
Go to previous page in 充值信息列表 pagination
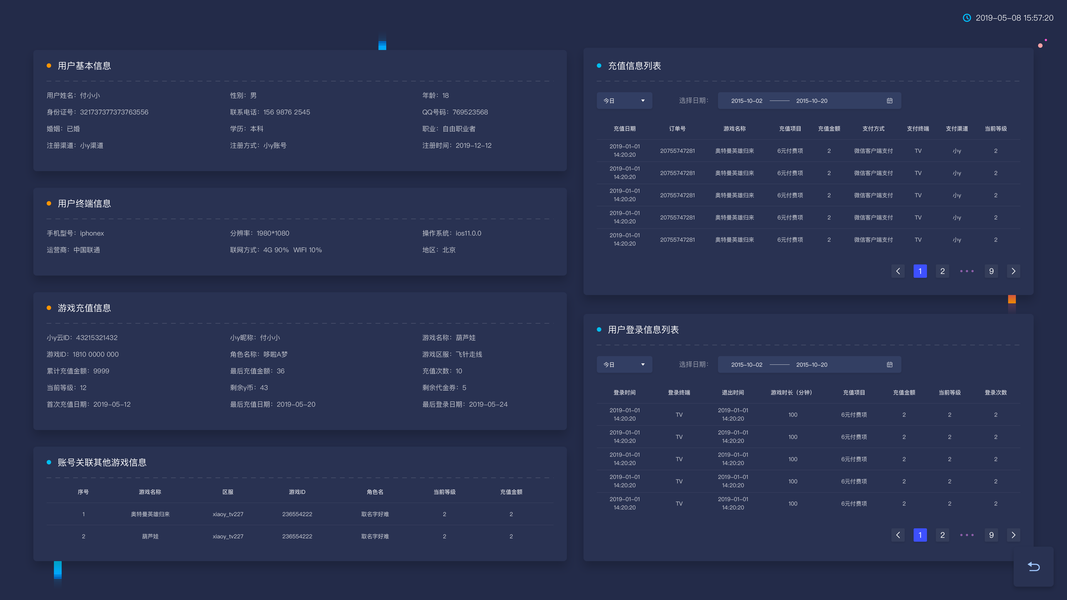[898, 271]
